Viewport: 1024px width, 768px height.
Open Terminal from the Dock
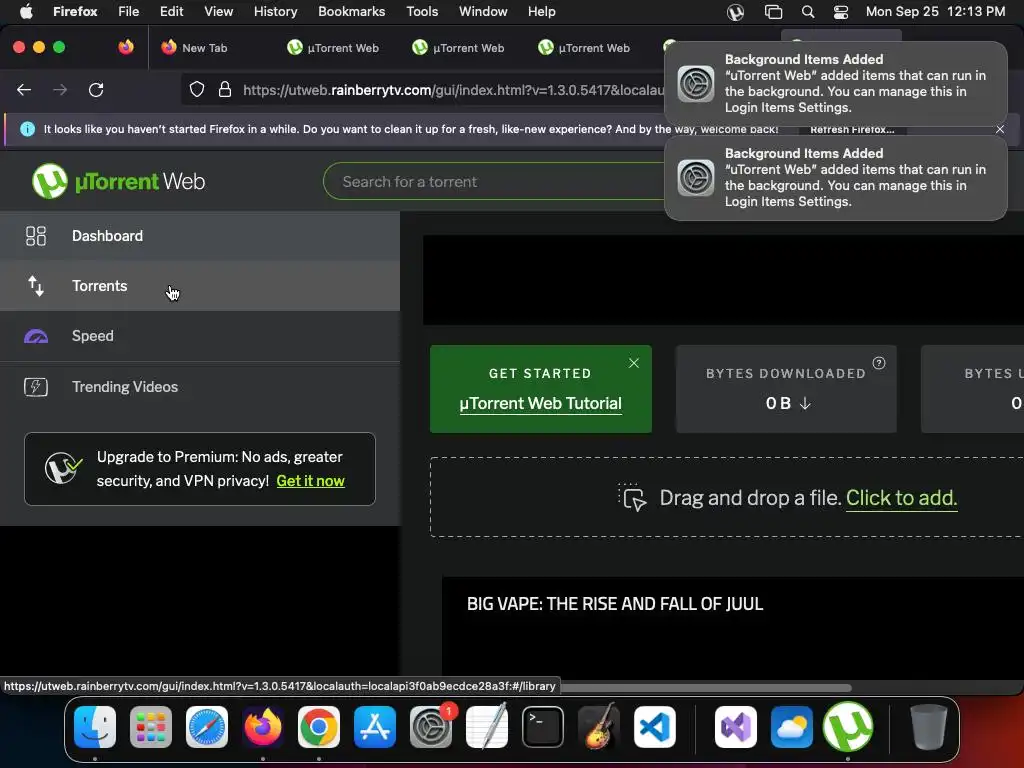(543, 727)
